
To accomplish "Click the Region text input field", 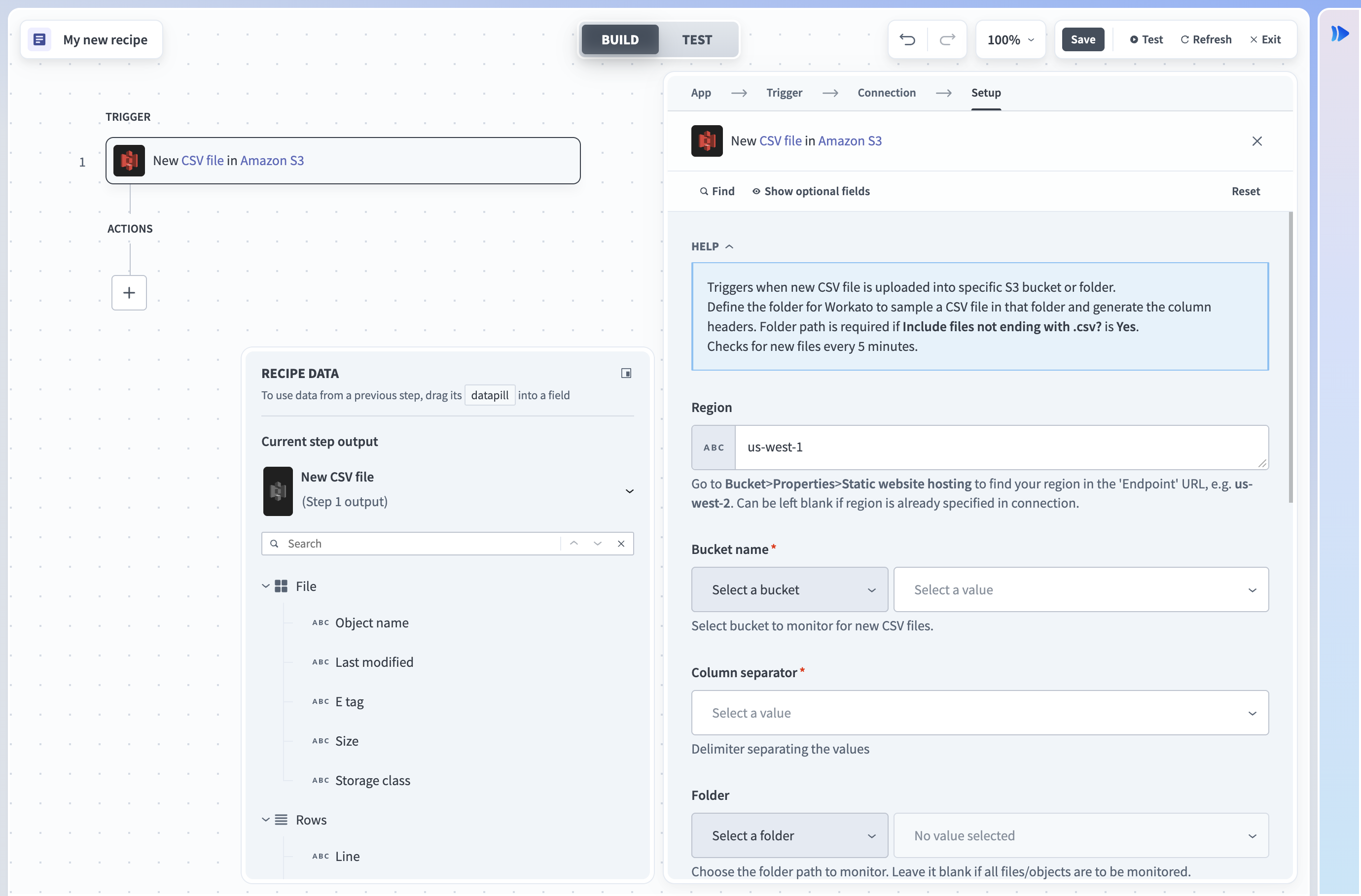I will pos(1002,448).
